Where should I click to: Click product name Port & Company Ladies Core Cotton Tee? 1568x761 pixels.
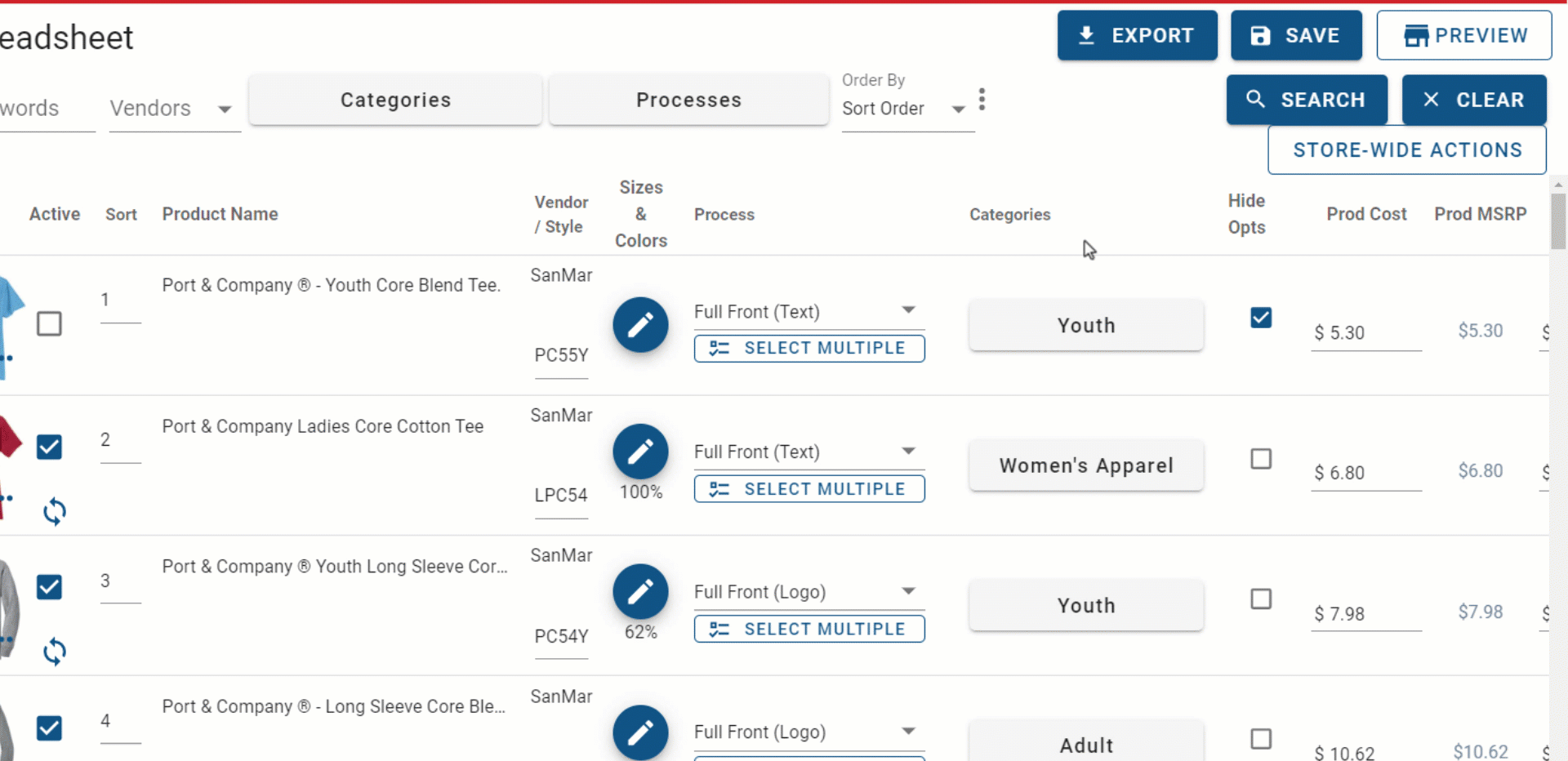tap(323, 426)
